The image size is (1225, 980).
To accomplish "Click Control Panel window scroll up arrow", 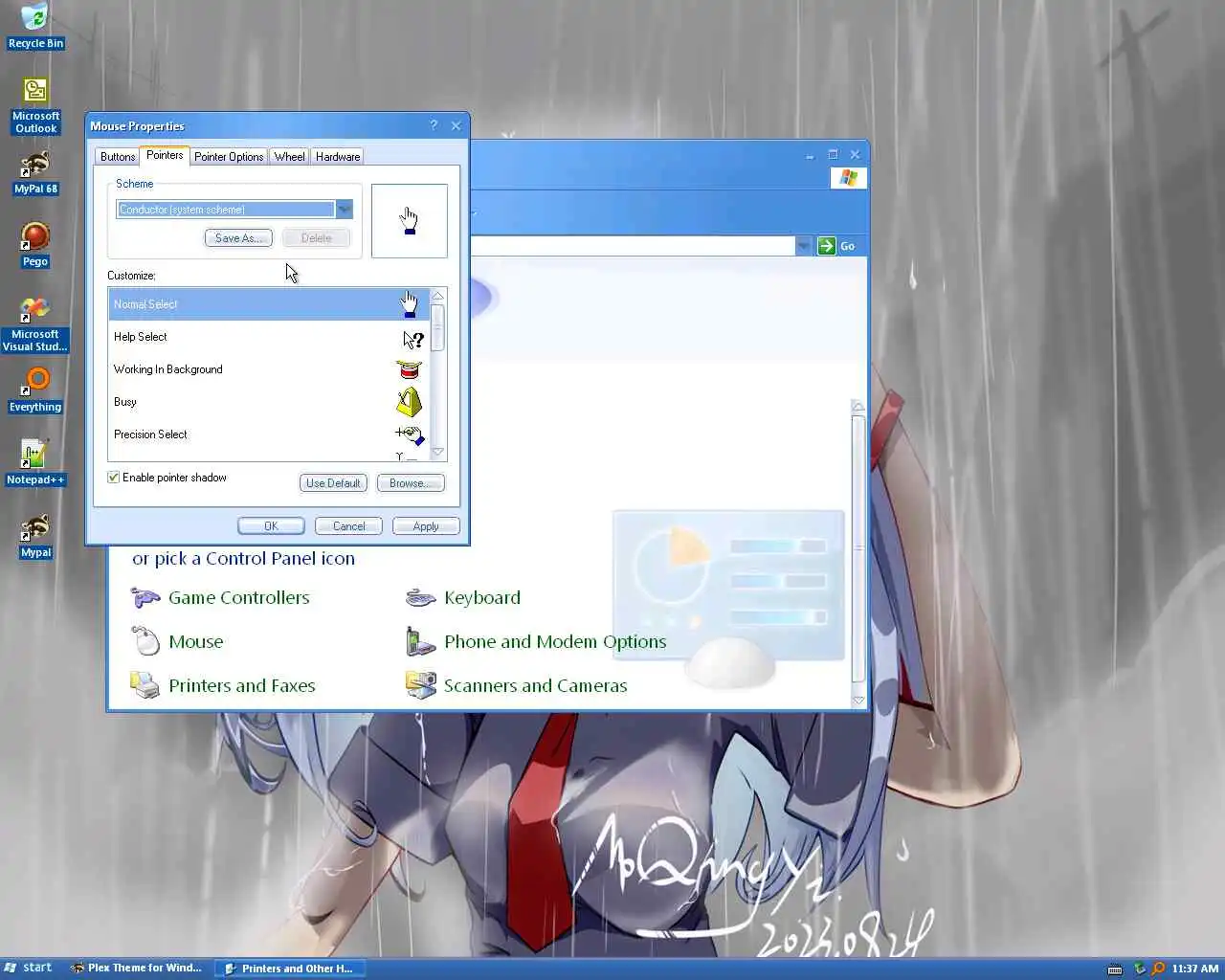I will click(x=858, y=407).
